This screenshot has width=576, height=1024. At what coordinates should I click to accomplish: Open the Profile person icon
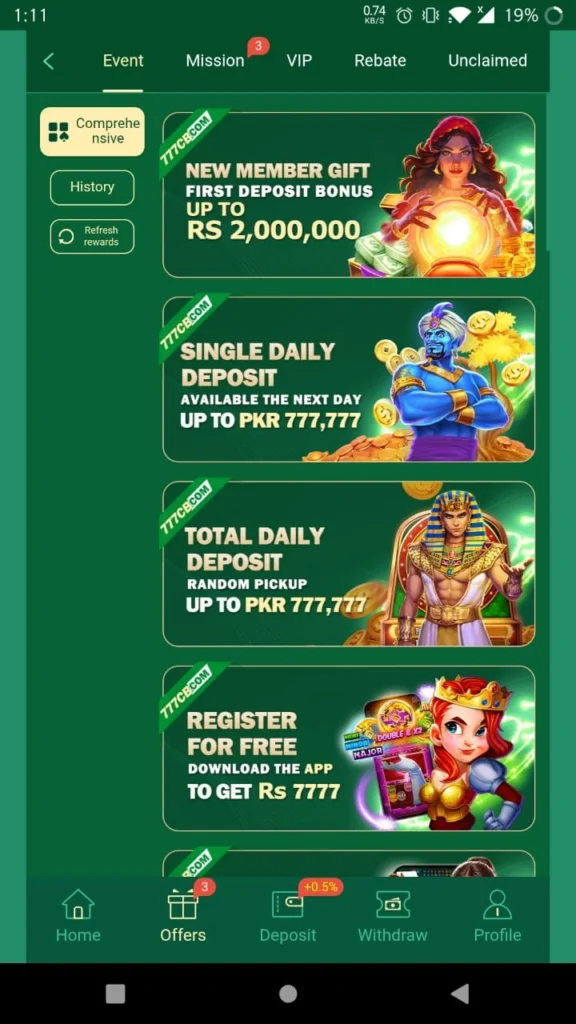click(x=497, y=904)
